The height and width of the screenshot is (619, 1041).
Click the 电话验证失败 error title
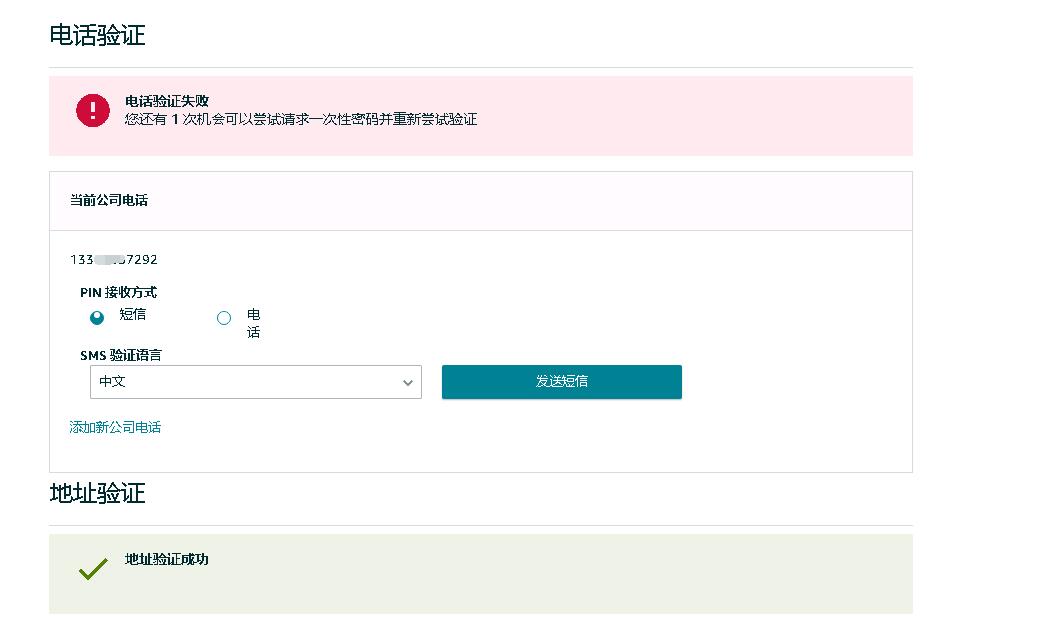167,101
